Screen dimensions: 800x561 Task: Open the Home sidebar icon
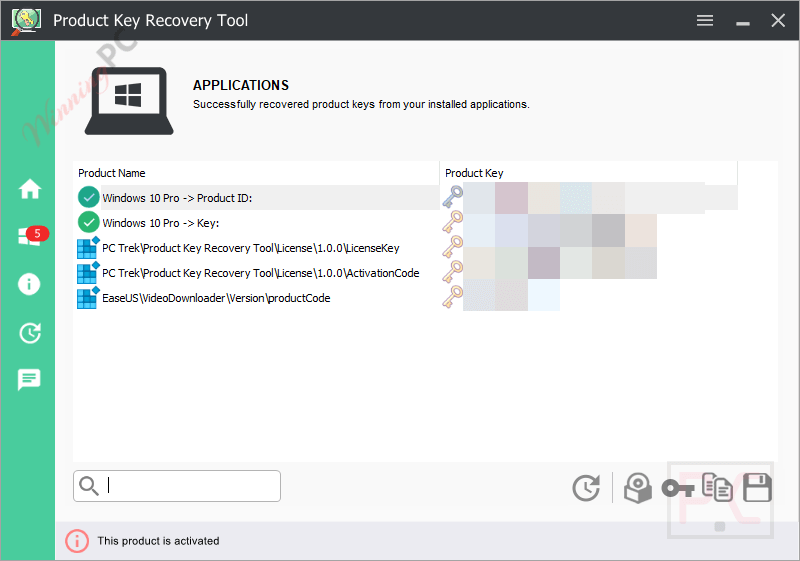(30, 189)
